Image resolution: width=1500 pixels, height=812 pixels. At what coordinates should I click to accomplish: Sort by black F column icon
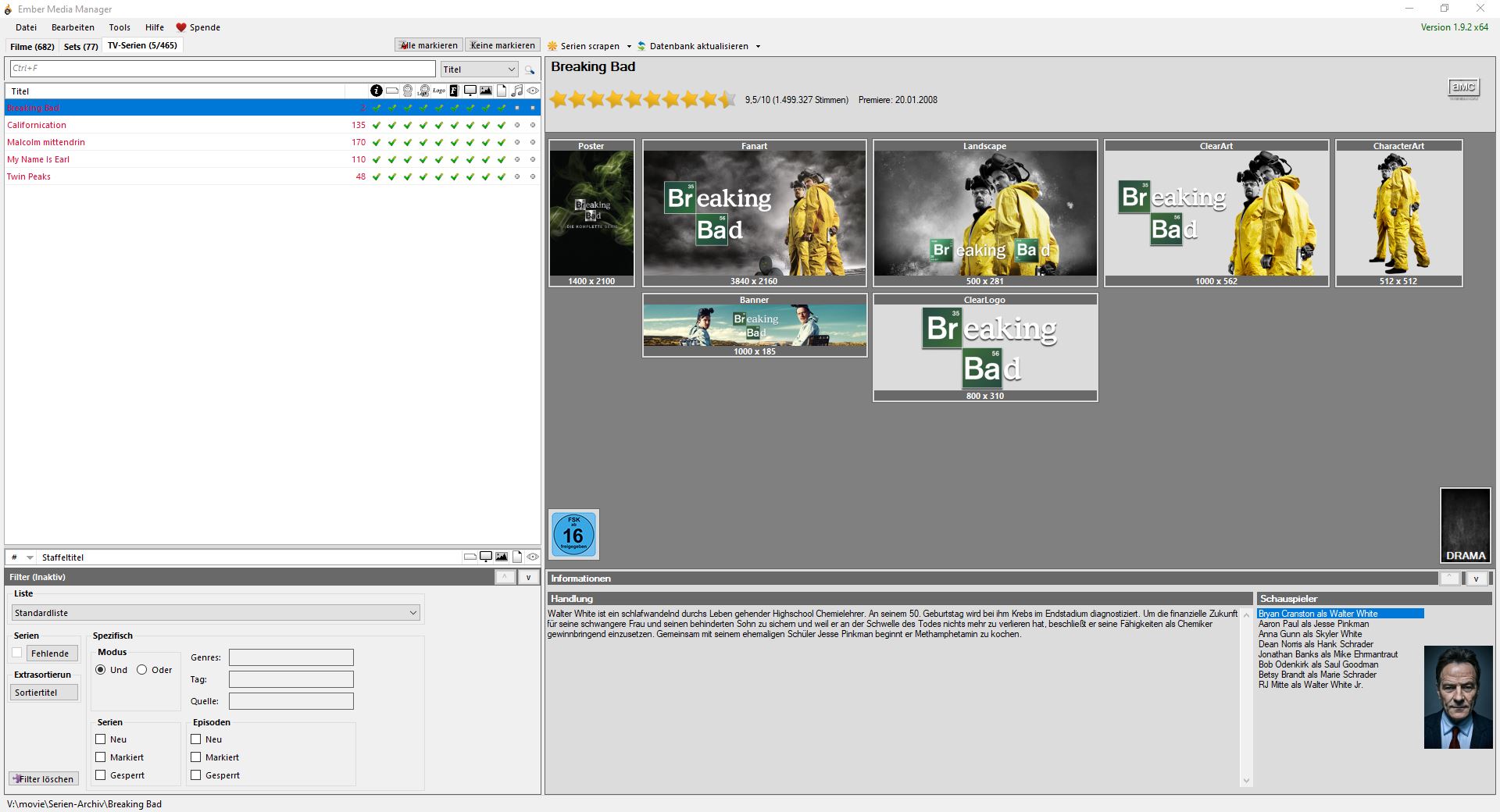click(x=454, y=91)
